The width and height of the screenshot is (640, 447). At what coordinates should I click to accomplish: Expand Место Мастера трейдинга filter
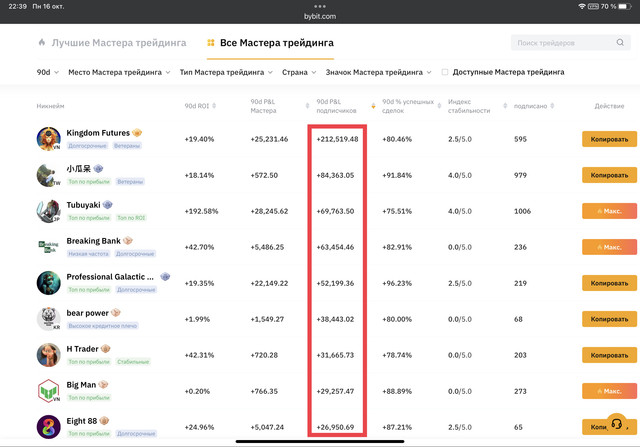(x=119, y=72)
